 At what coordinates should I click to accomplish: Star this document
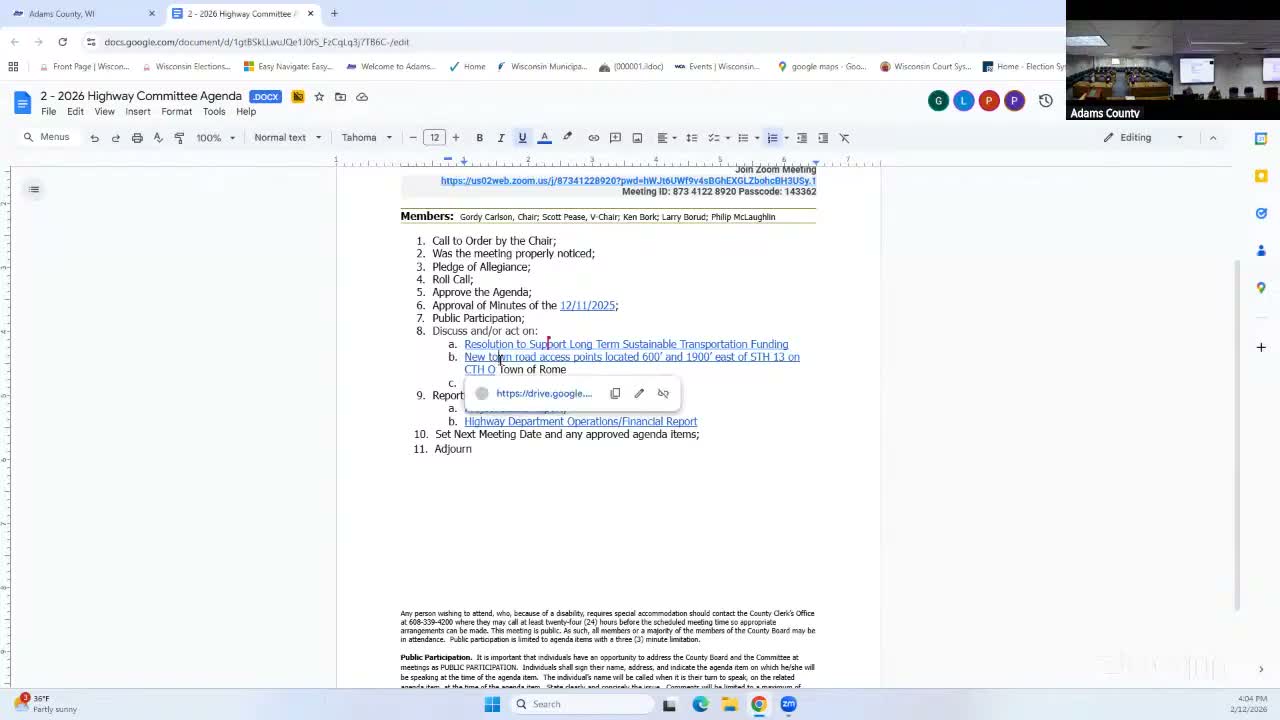[319, 97]
